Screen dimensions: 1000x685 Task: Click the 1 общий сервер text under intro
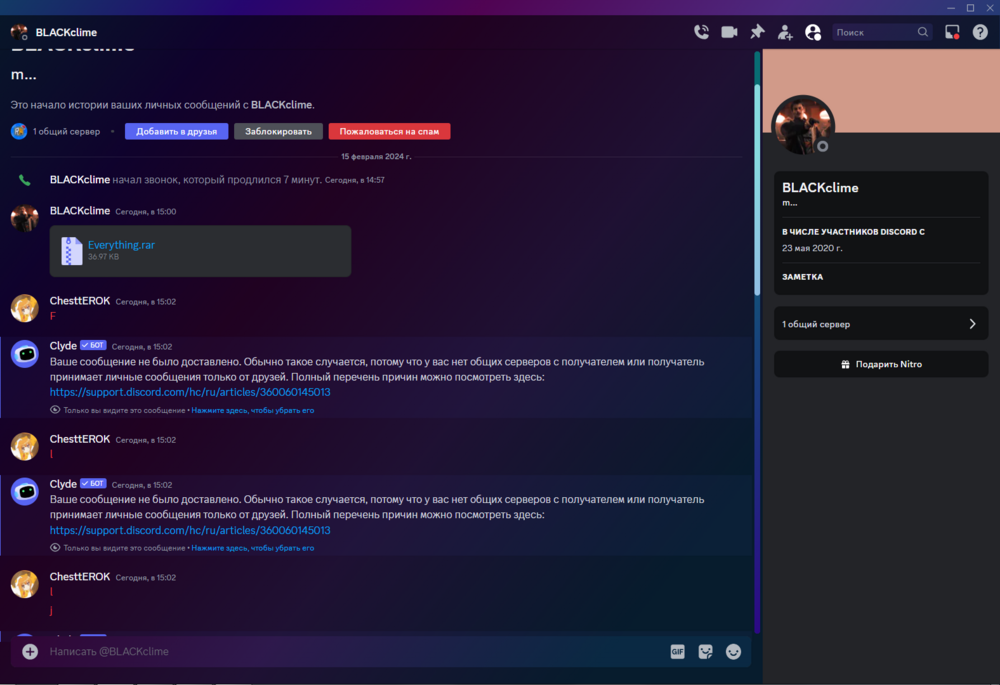pyautogui.click(x=66, y=131)
